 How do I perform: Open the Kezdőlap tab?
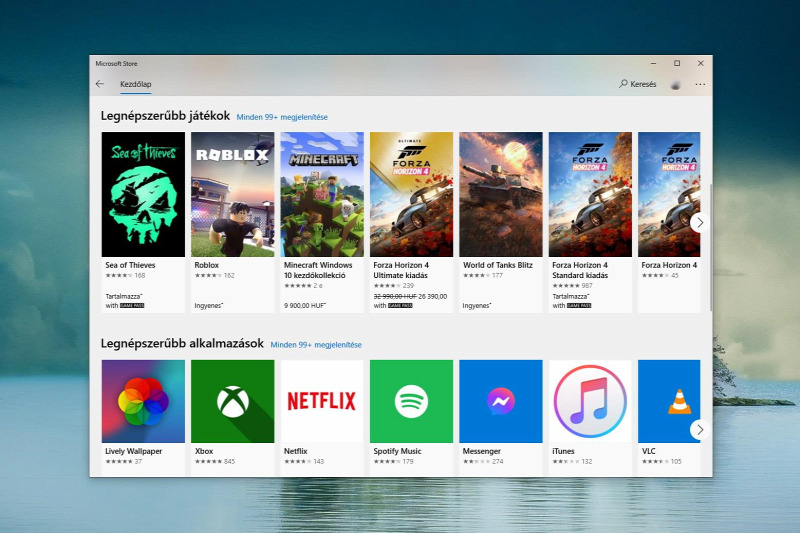click(136, 84)
